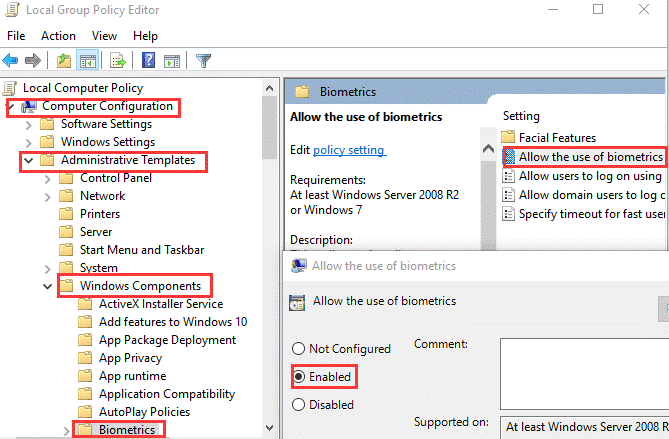669x439 pixels.
Task: Collapse the Administrative Templates tree node
Action: coord(27,160)
